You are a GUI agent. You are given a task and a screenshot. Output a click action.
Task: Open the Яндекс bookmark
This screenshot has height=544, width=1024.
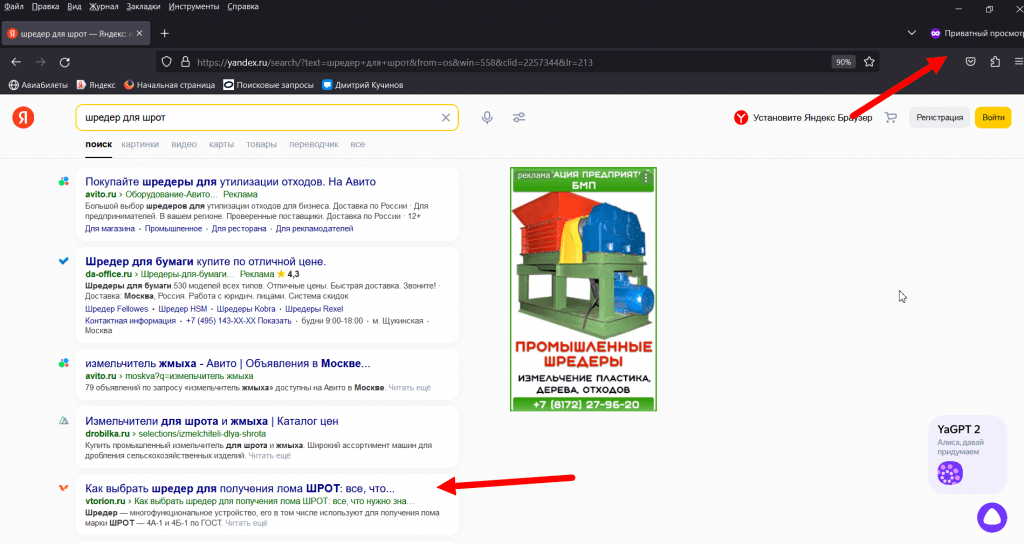coord(96,85)
